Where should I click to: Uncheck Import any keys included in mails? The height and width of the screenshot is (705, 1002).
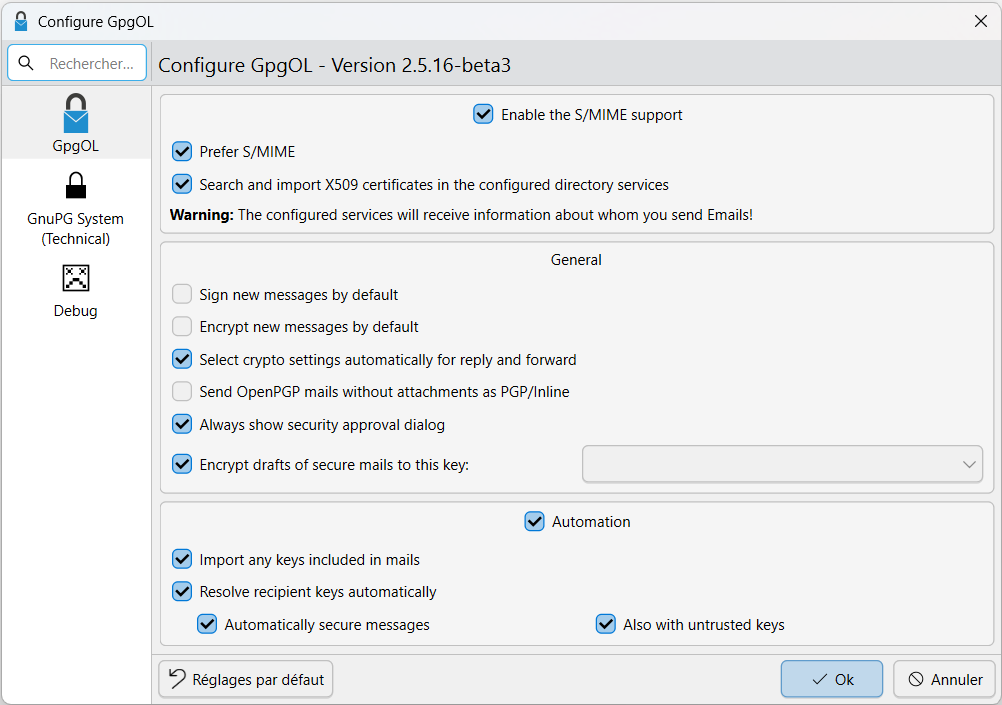click(182, 560)
